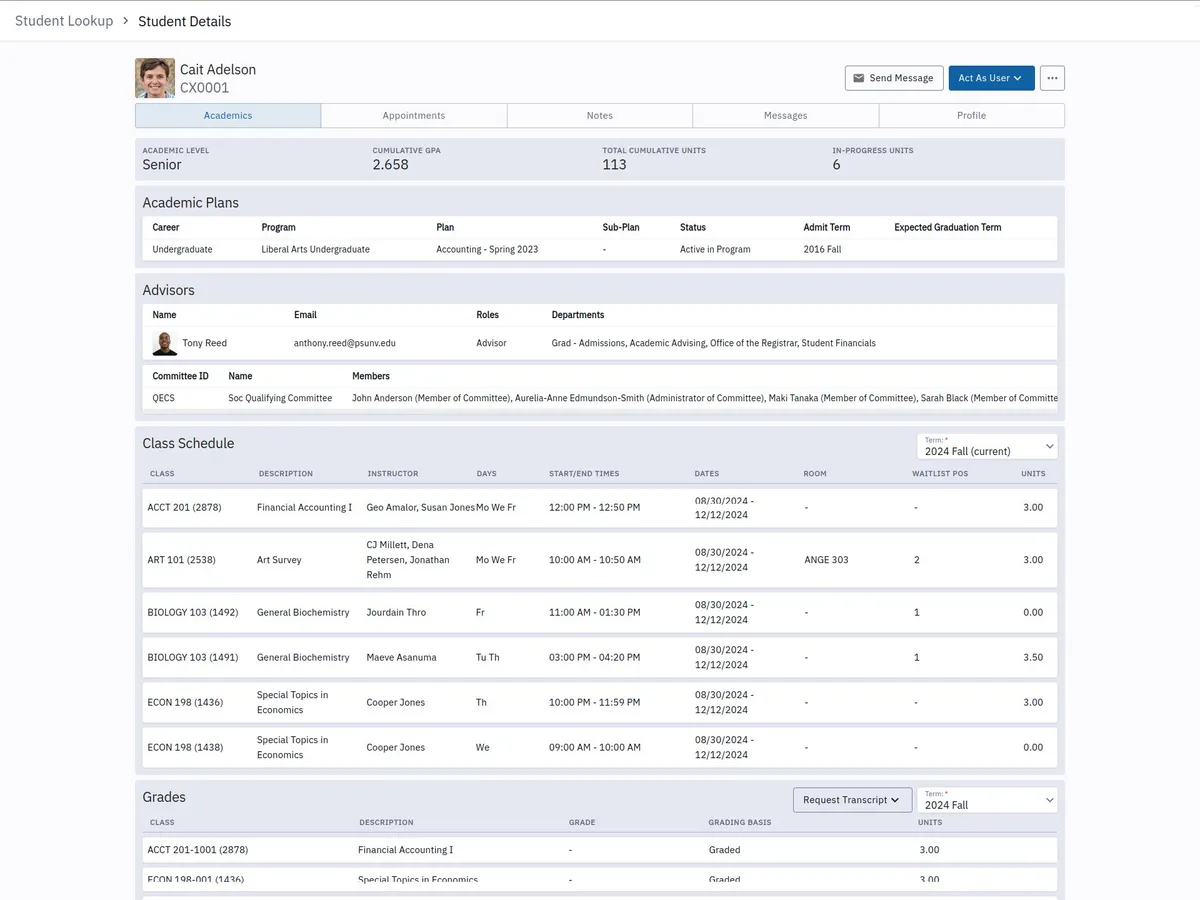Click the QECS committee row

click(x=164, y=398)
